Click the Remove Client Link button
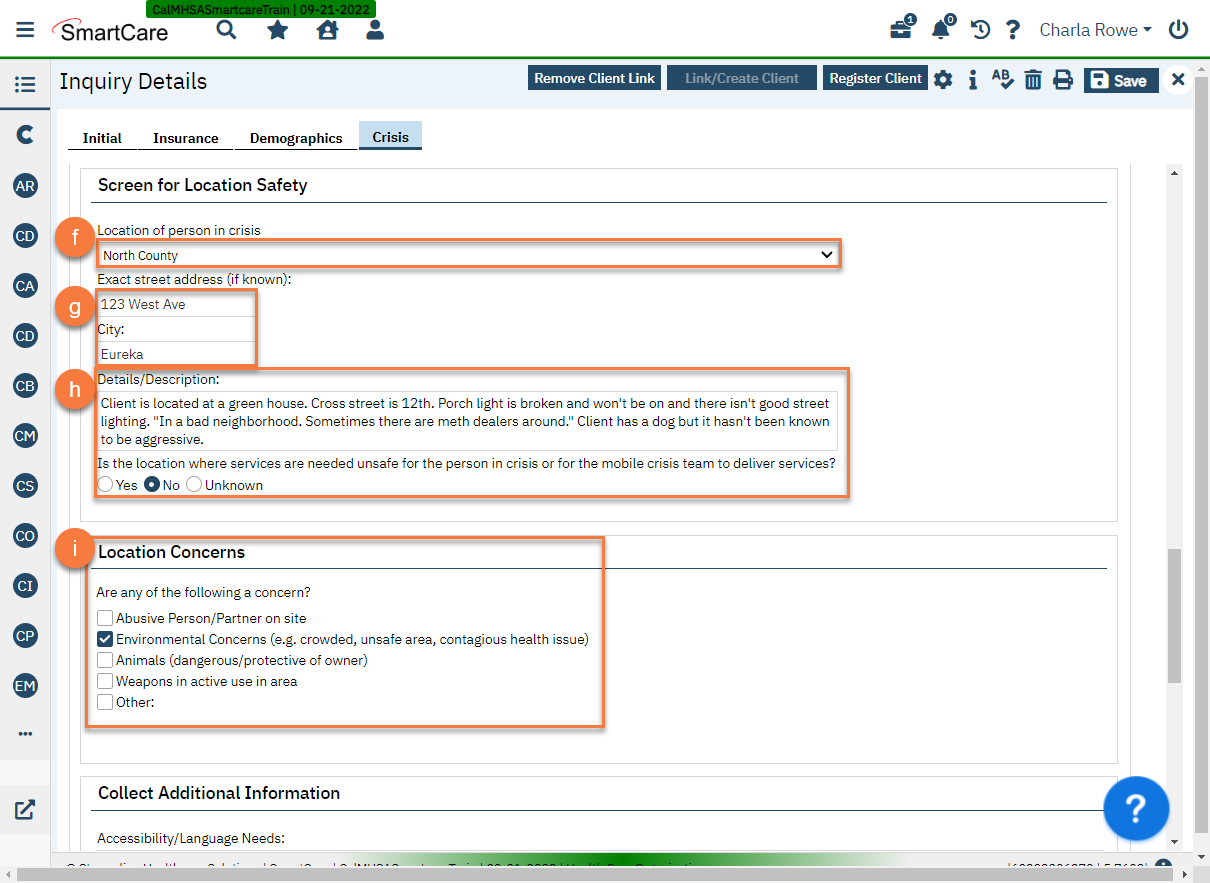Image resolution: width=1210 pixels, height=883 pixels. coord(594,77)
